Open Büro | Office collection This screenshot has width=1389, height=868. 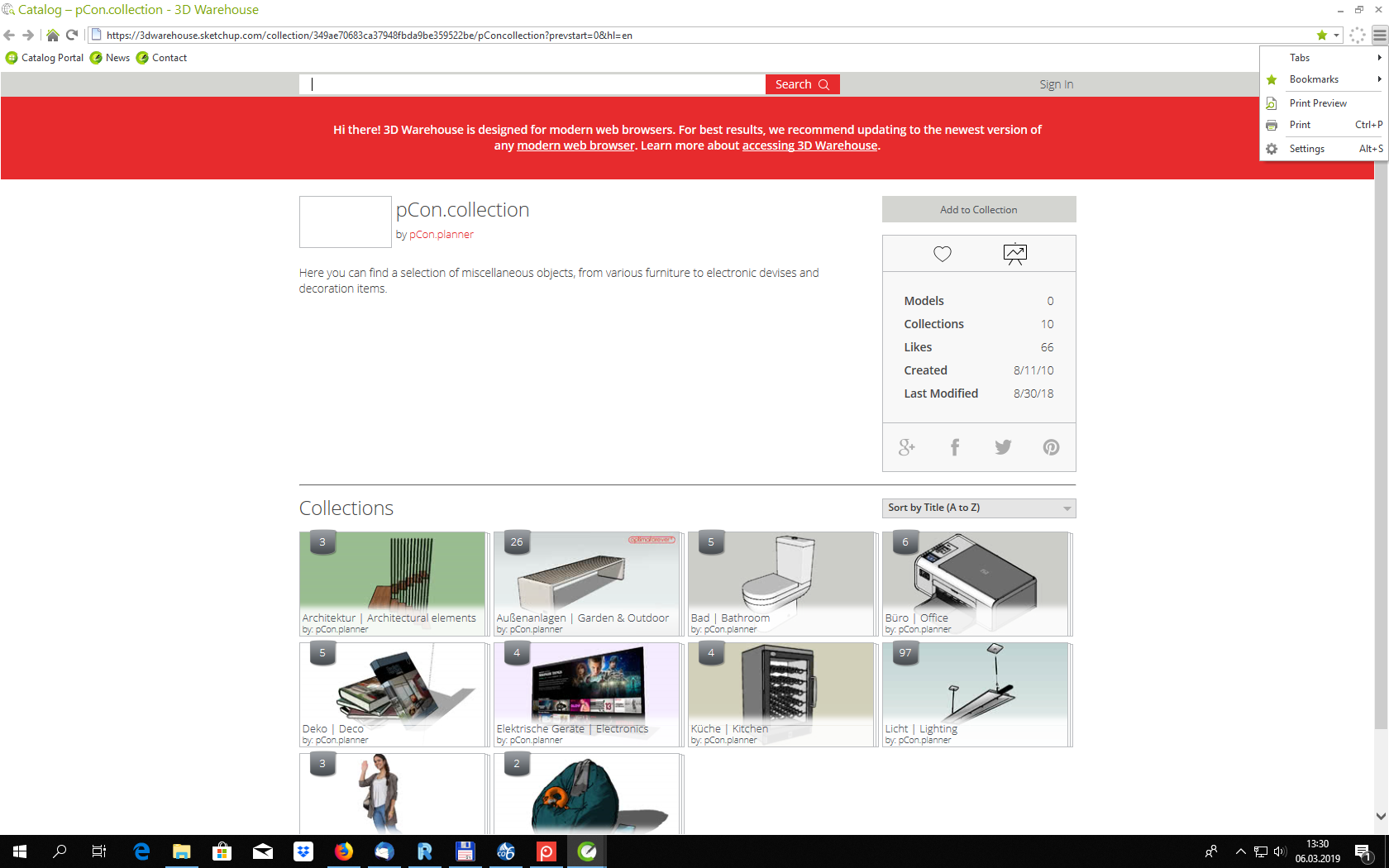tap(975, 584)
